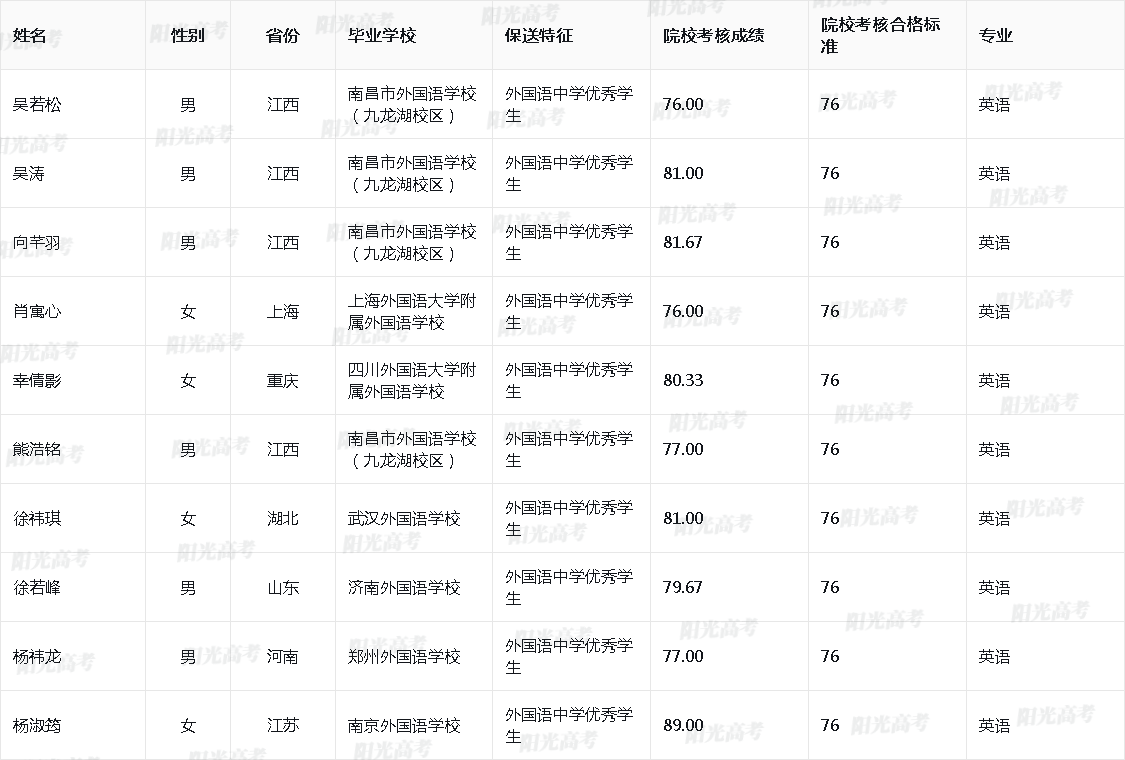Click the school cell 郑州外国语学校

click(404, 657)
